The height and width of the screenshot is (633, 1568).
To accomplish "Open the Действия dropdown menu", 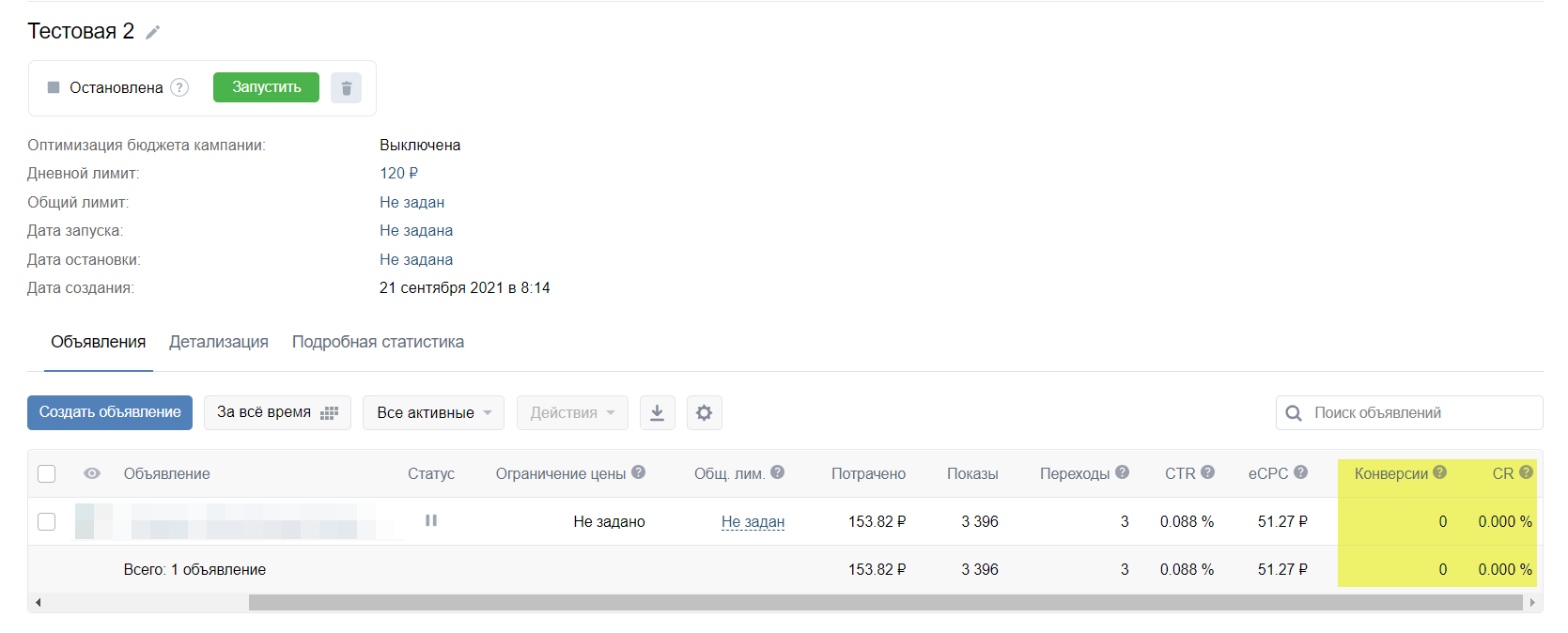I will tap(572, 413).
